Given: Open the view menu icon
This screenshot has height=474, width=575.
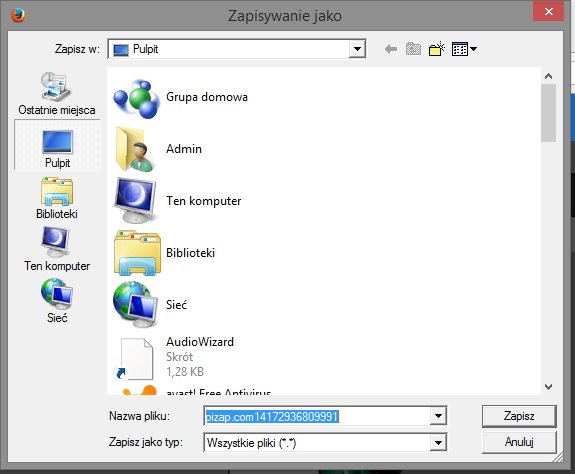Looking at the screenshot, I should [464, 49].
